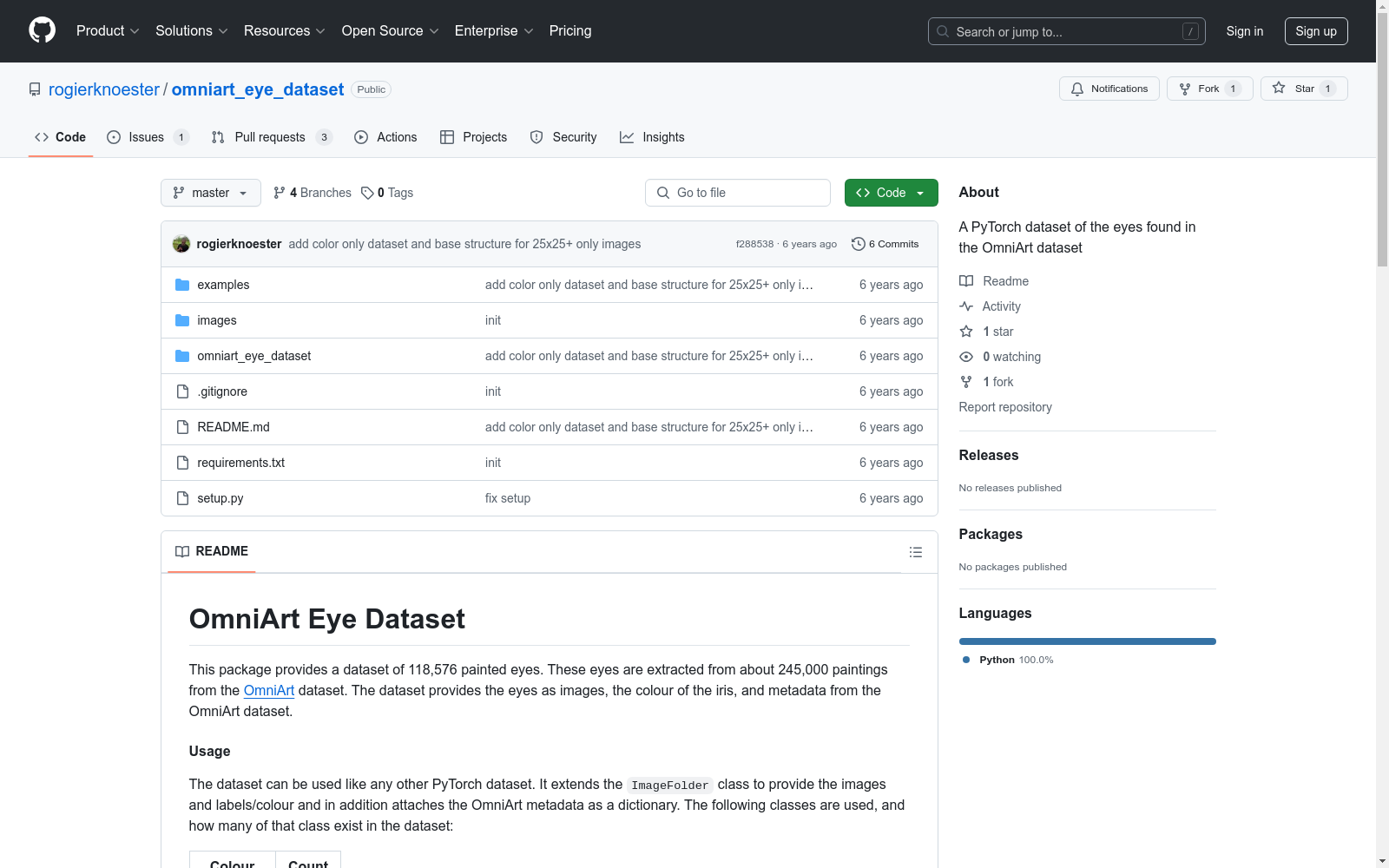The height and width of the screenshot is (868, 1389).
Task: Open the omniart_eye_dataset repository name link
Action: 258,89
